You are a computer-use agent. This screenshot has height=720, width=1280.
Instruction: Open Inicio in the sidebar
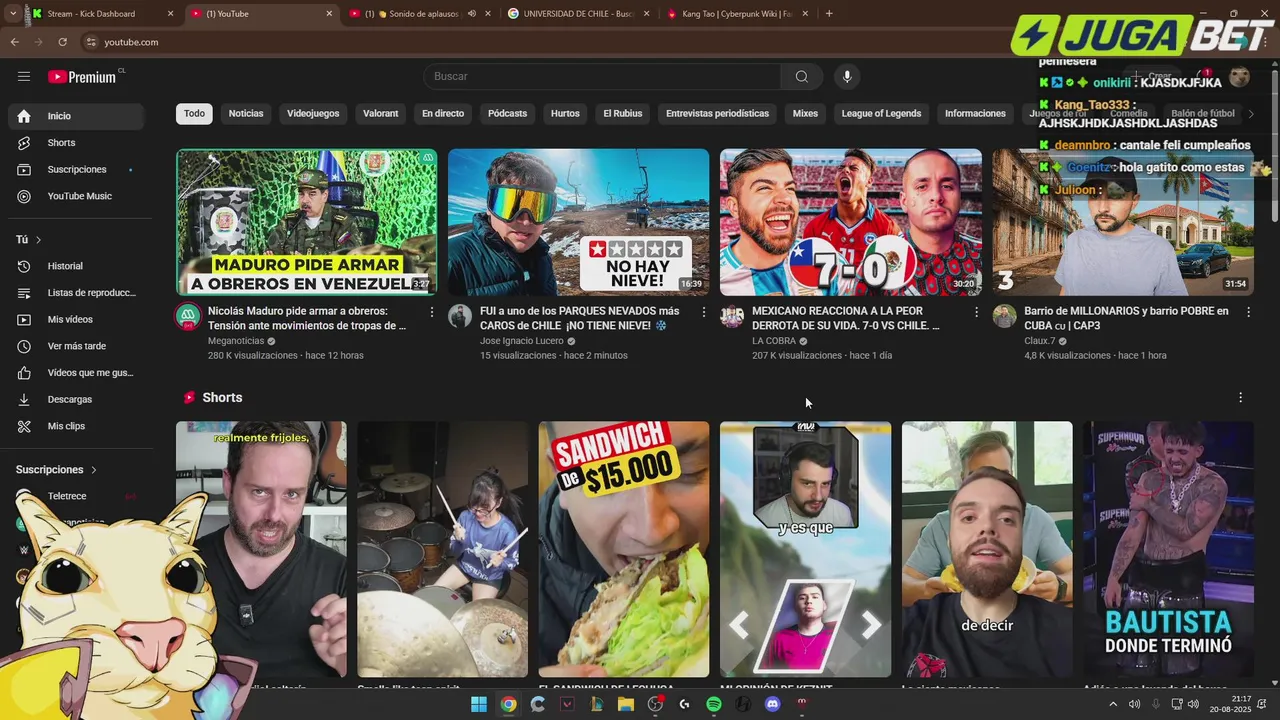pos(76,116)
